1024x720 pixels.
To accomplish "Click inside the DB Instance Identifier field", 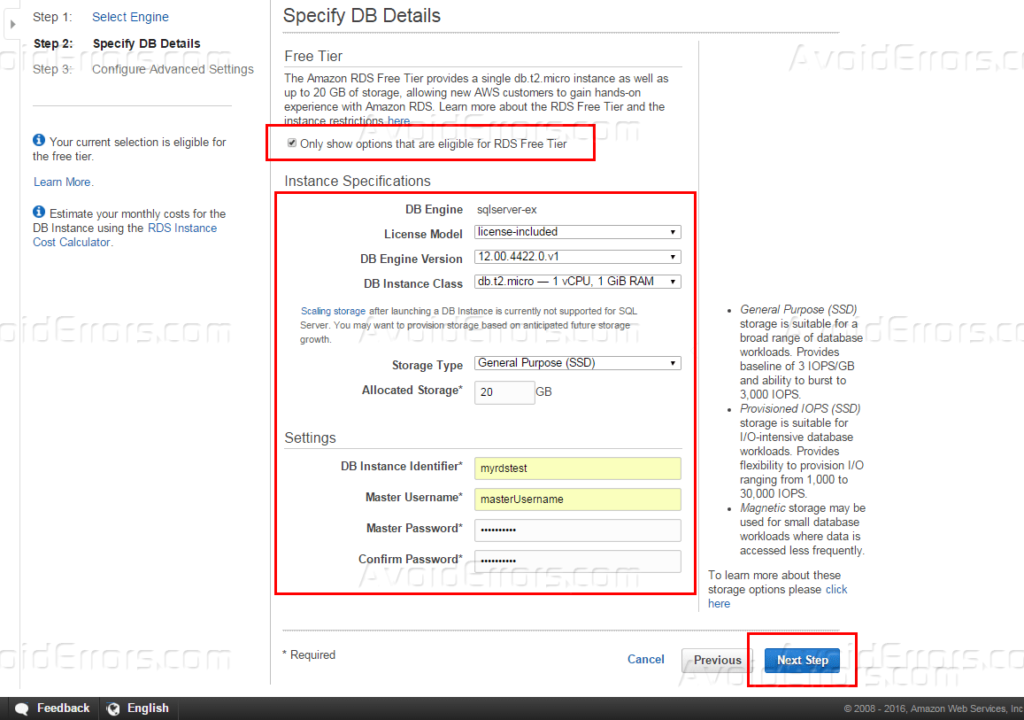I will [577, 468].
